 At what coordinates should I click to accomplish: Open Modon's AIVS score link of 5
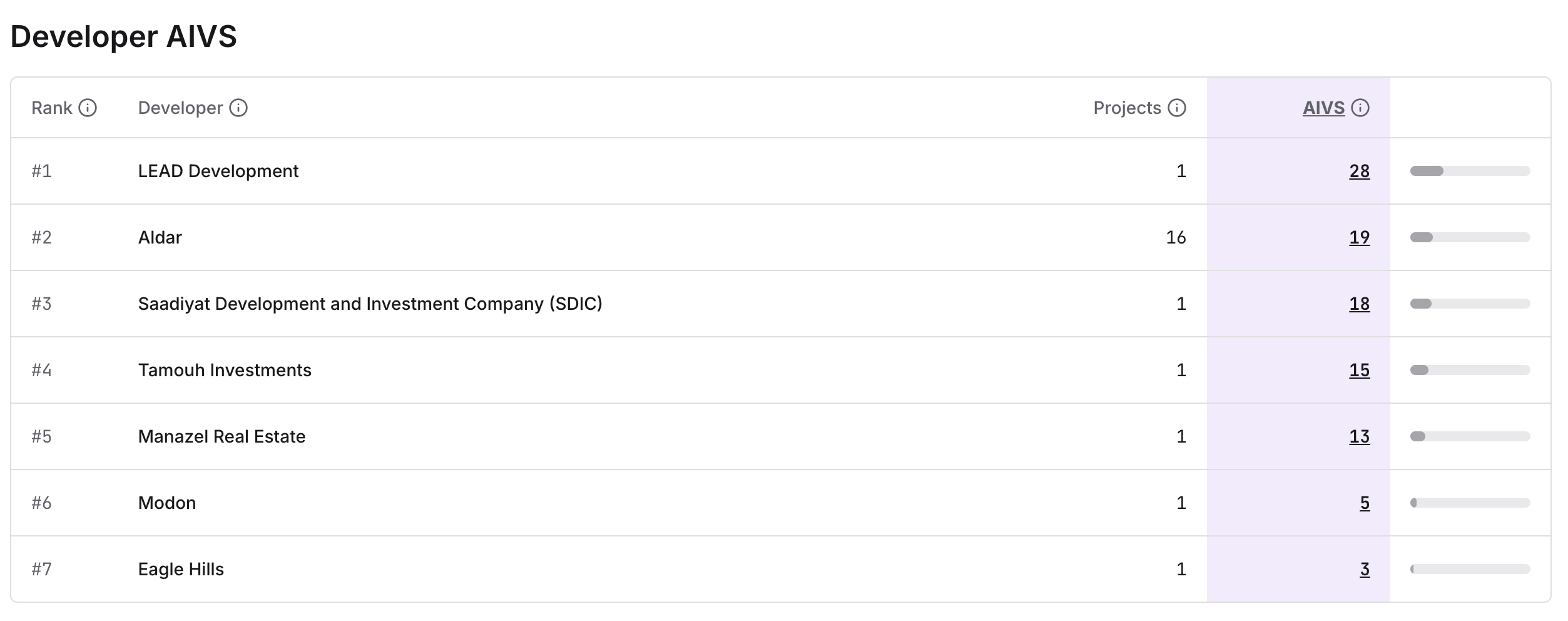pyautogui.click(x=1365, y=503)
